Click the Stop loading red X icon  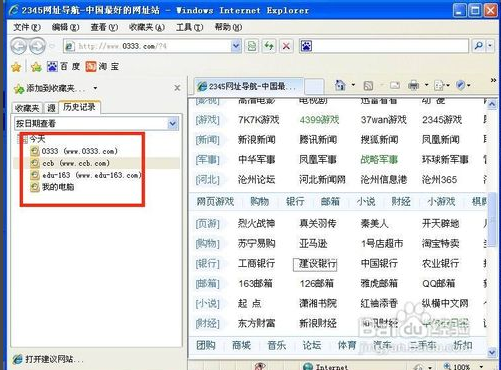[x=286, y=46]
